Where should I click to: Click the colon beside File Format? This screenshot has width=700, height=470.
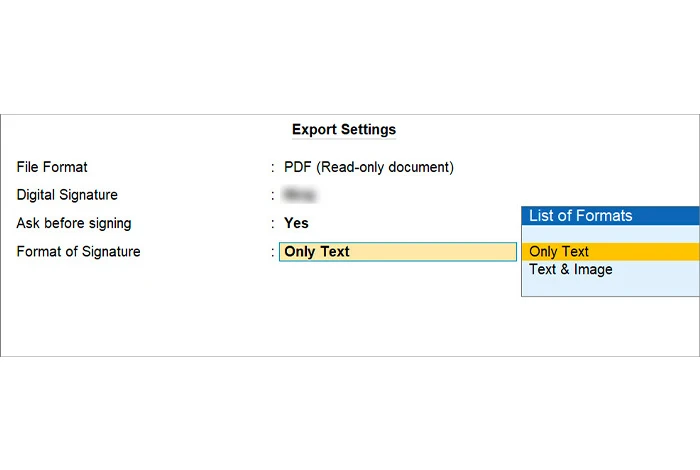click(273, 167)
